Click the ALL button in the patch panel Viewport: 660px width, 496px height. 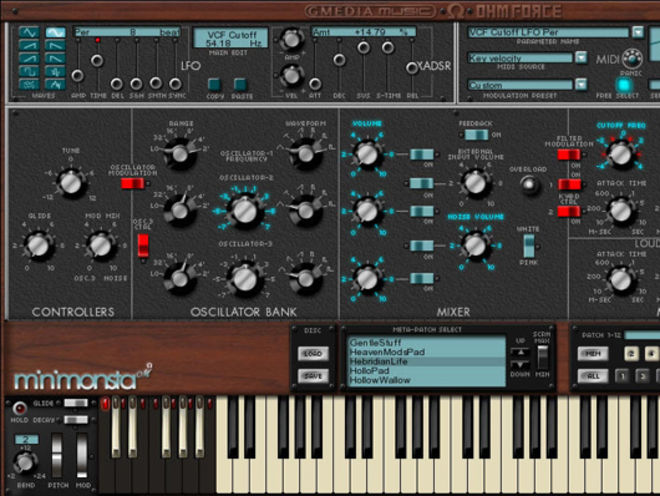click(593, 376)
